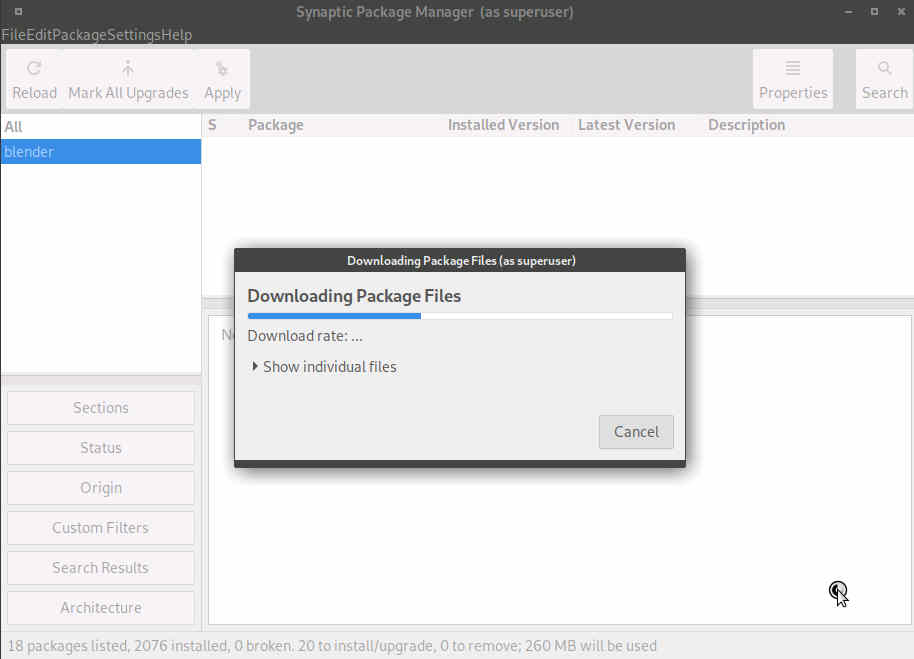Open the Search toolbar icon
This screenshot has width=914, height=659.
884,79
